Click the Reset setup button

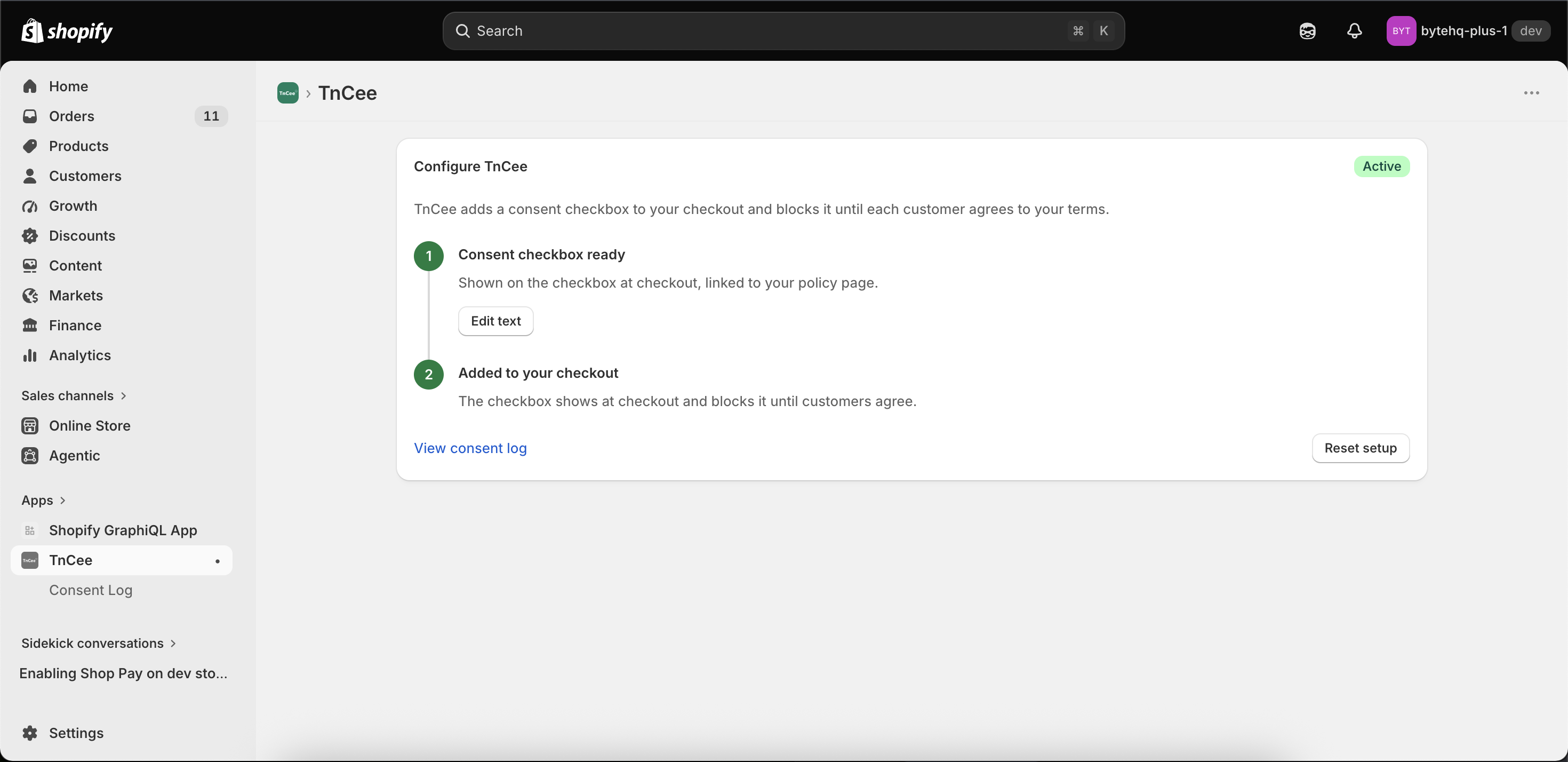[x=1361, y=448]
